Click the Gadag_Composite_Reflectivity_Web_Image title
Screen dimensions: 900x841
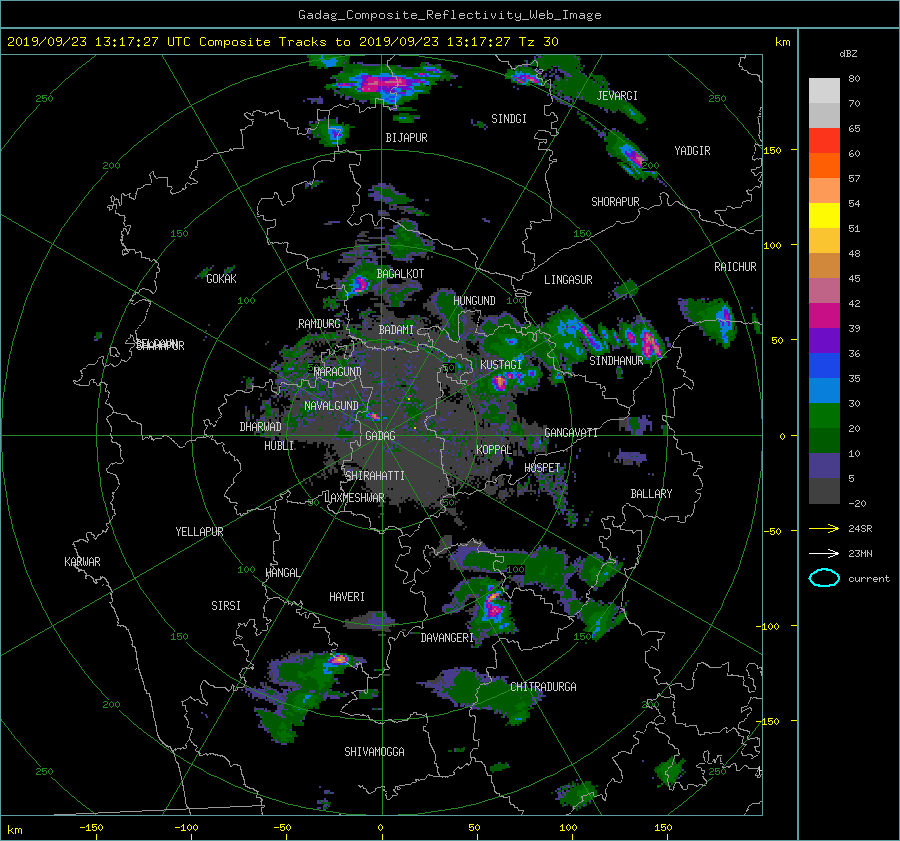pos(449,15)
